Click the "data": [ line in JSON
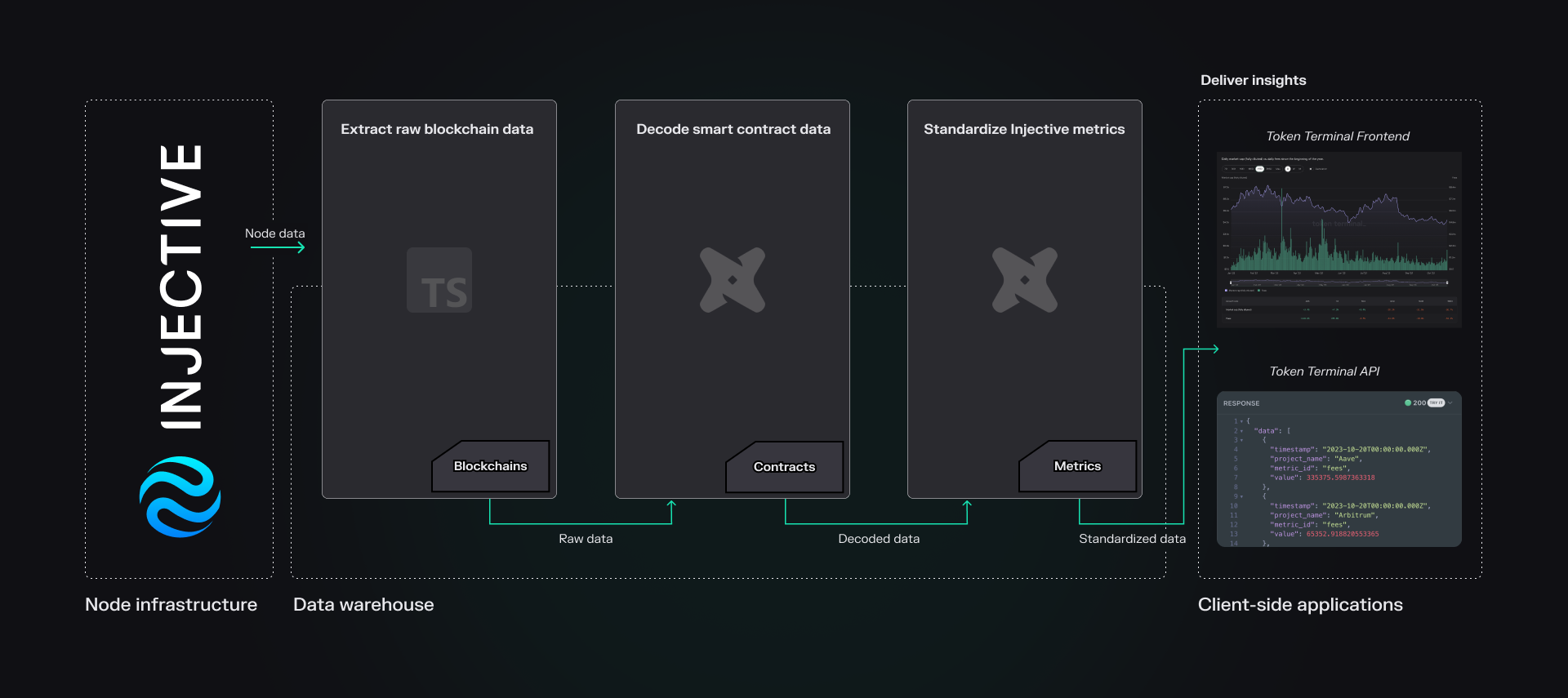The width and height of the screenshot is (1568, 698). pyautogui.click(x=1272, y=431)
